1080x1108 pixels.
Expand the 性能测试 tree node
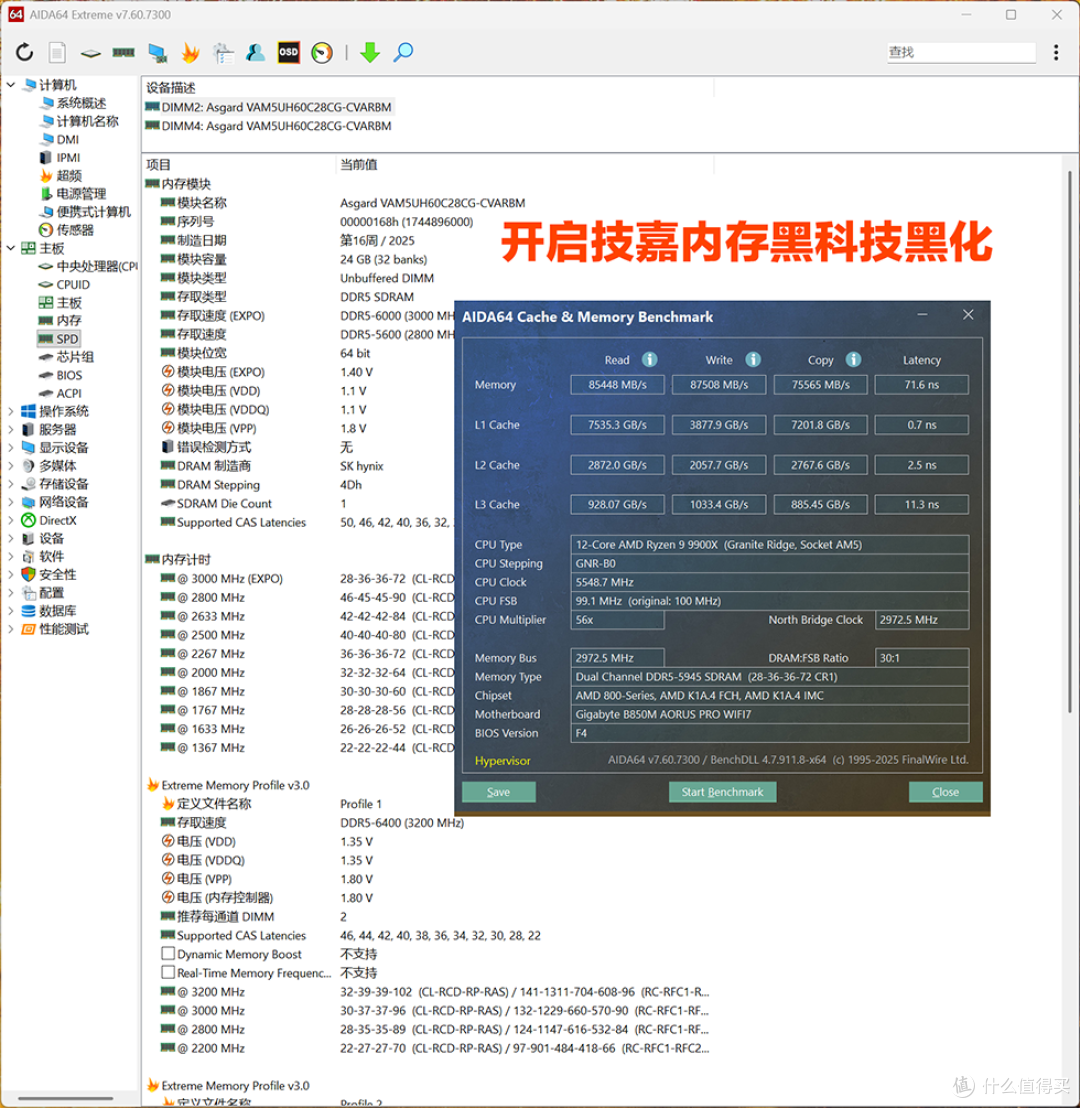click(11, 629)
